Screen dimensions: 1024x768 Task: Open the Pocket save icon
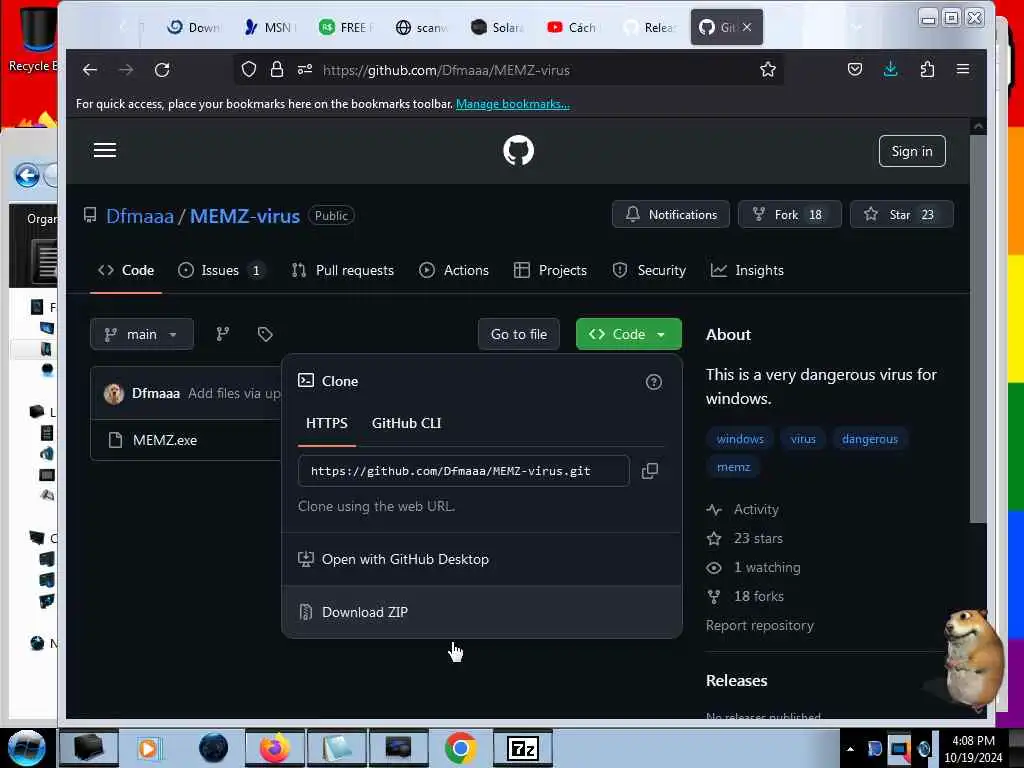[855, 69]
